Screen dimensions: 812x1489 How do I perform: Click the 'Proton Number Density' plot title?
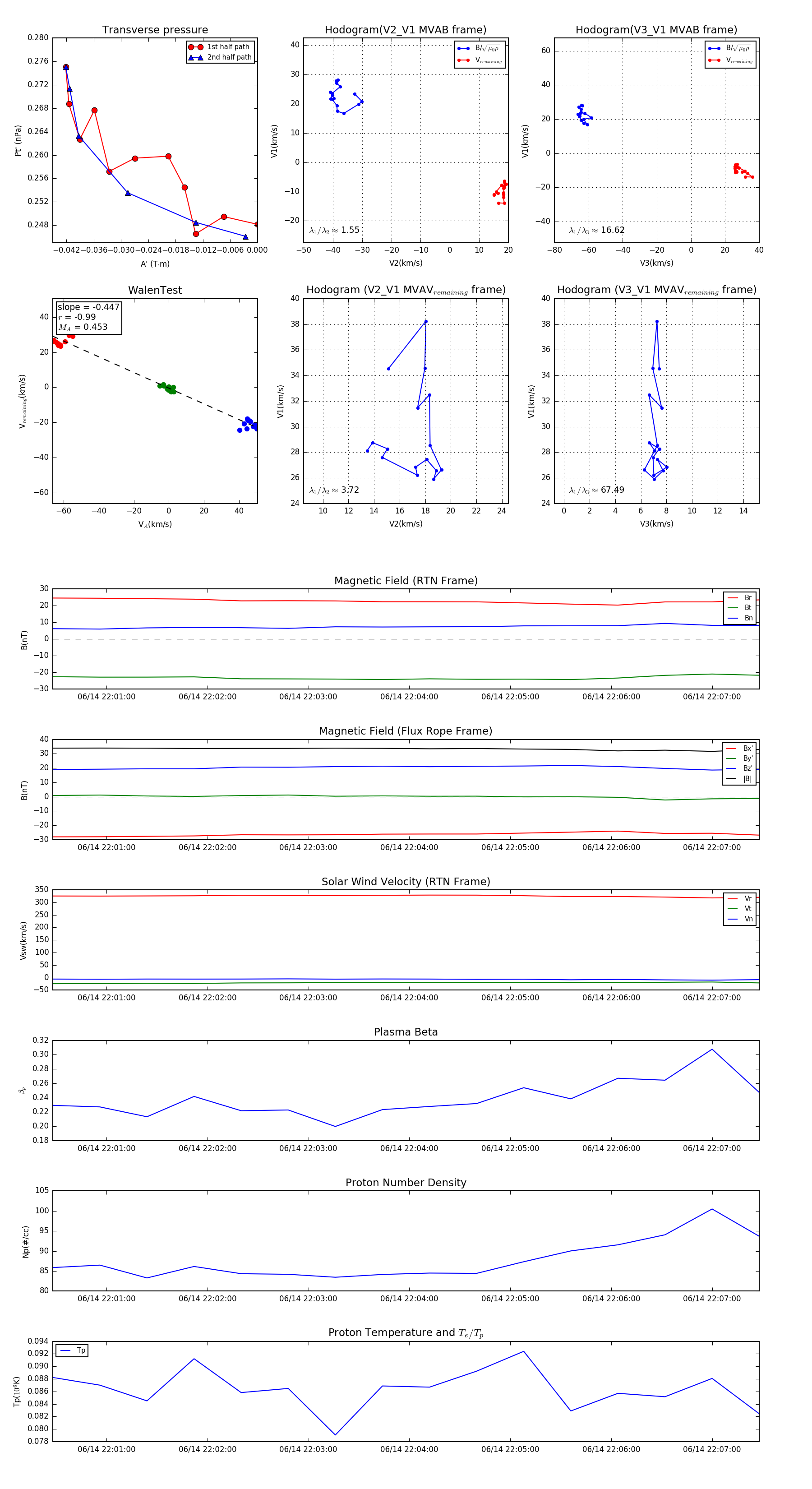pyautogui.click(x=406, y=1183)
